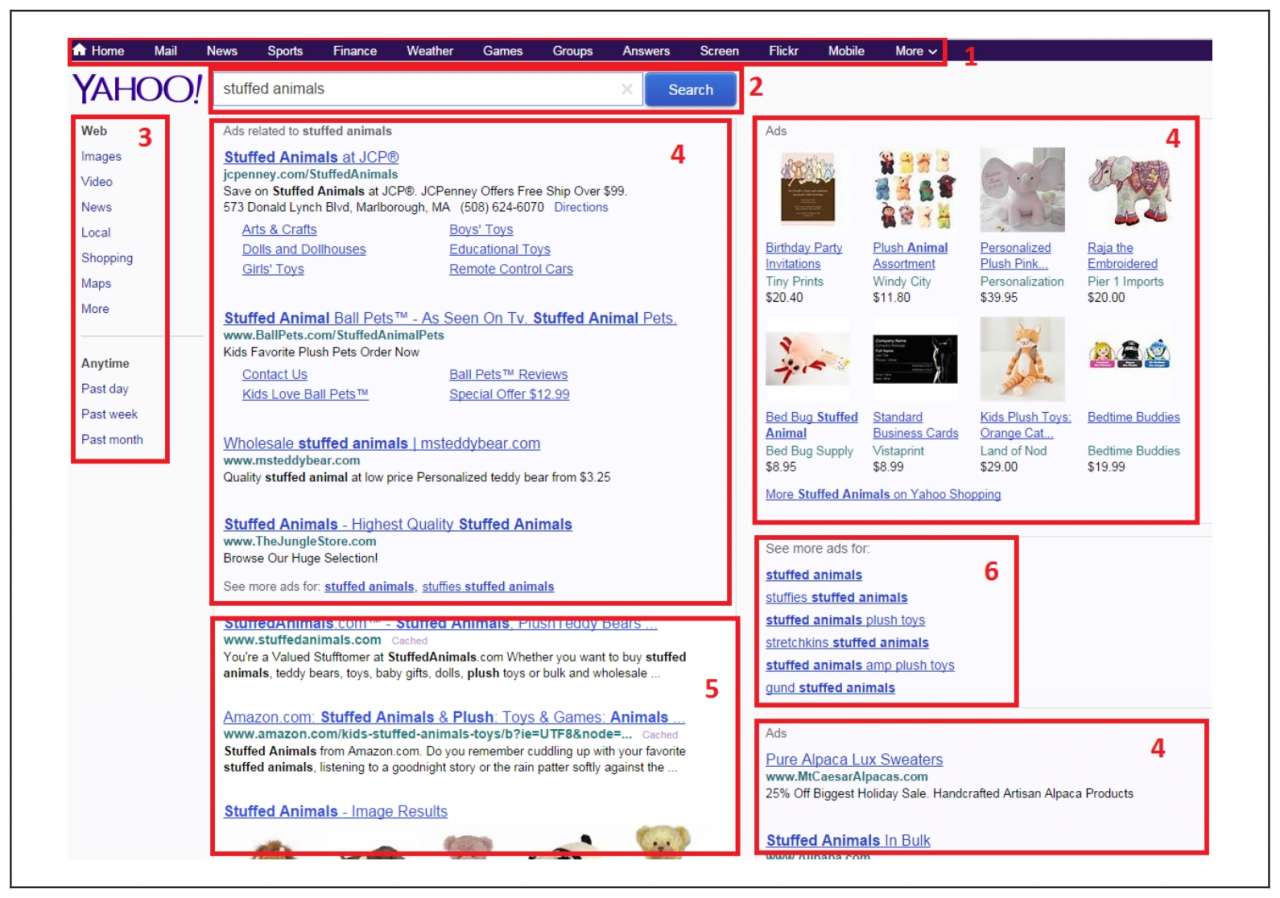
Task: Click Cached next to www.stuffedanimals.com
Action: coord(409,640)
